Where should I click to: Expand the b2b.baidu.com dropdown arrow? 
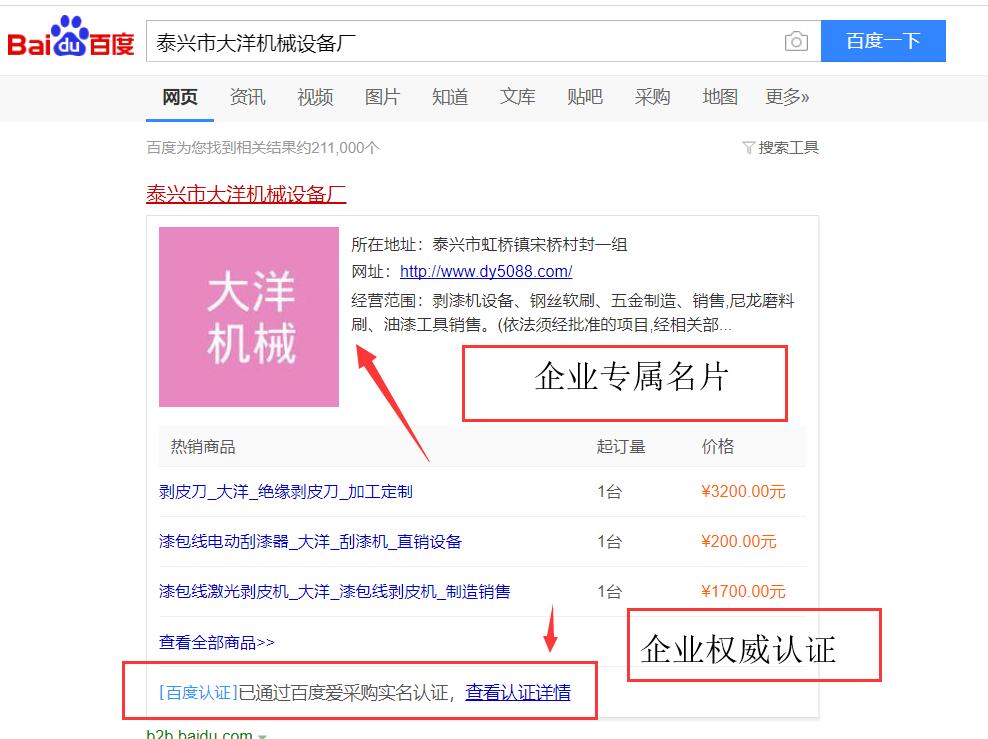click(263, 736)
